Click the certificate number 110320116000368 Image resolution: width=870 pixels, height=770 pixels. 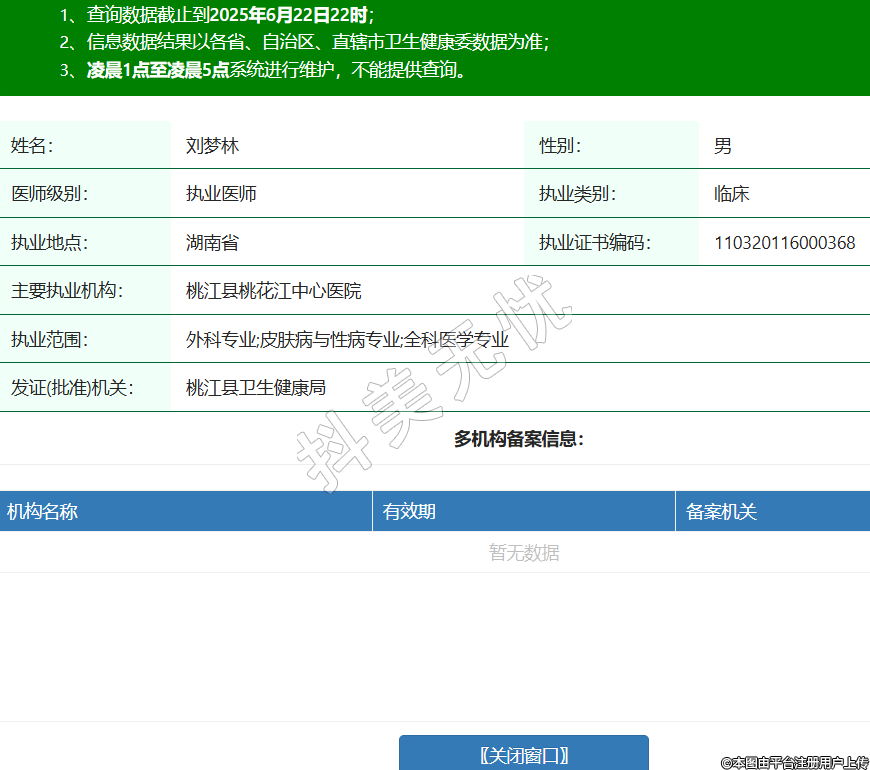[784, 243]
